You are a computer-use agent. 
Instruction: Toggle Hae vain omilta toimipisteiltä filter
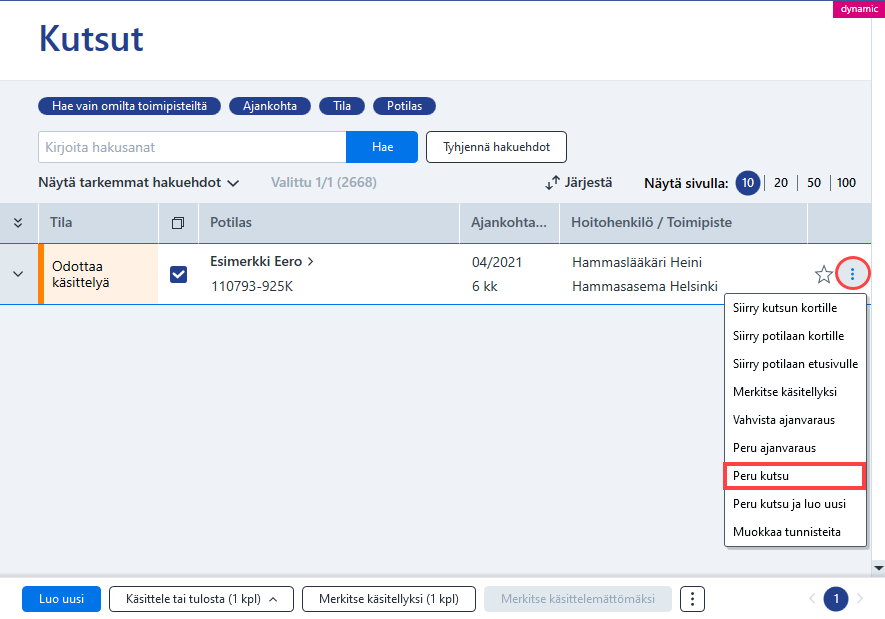pyautogui.click(x=129, y=106)
